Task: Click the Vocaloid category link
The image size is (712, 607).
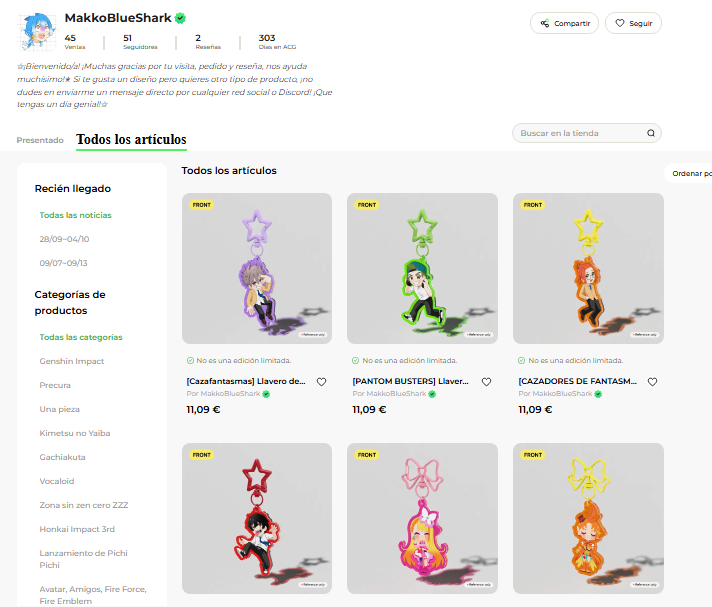Action: 57,481
